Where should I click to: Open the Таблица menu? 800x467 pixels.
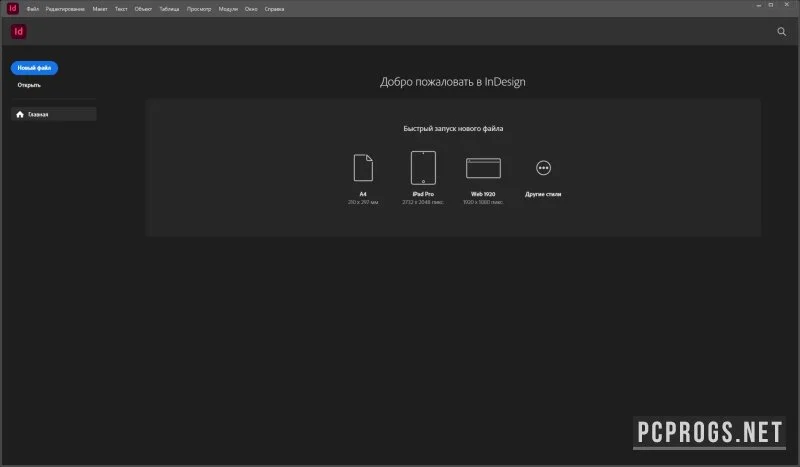(x=169, y=9)
